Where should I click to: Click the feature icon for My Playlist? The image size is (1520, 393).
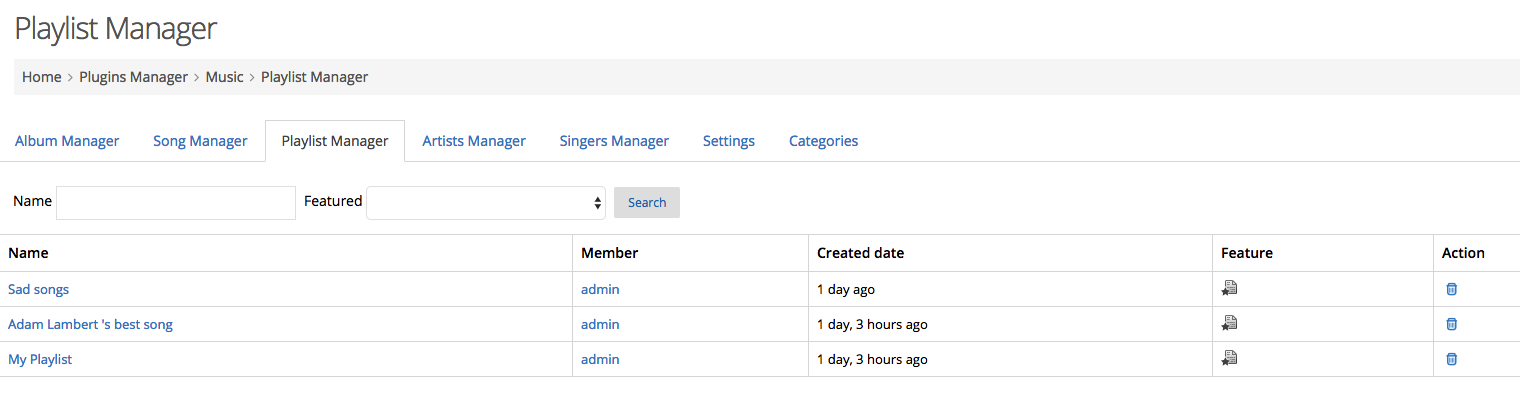coord(1229,358)
